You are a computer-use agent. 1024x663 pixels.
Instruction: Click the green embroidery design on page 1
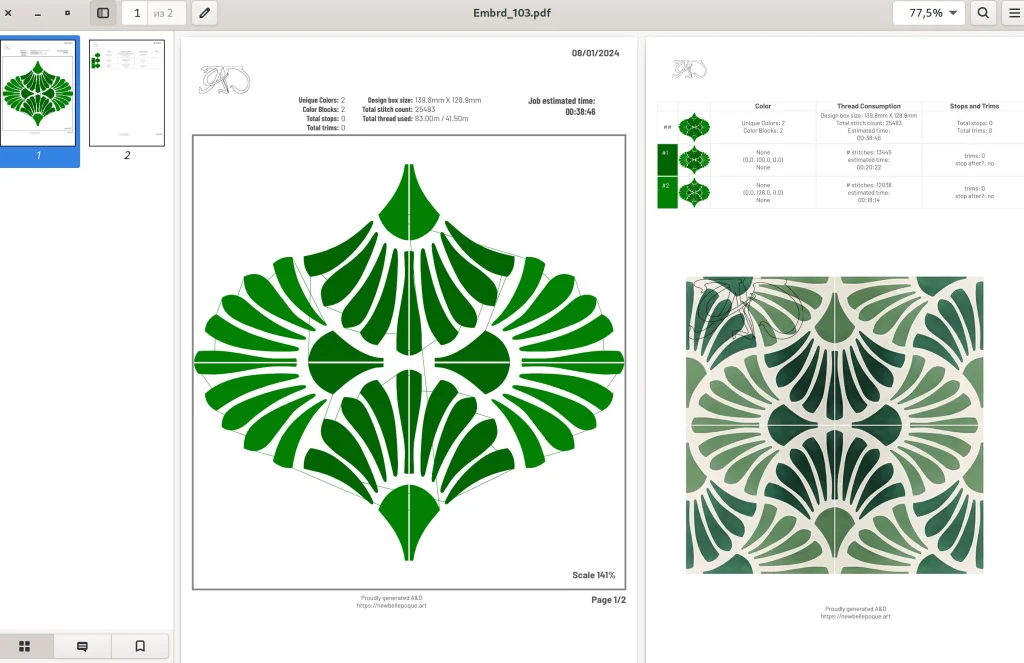[x=409, y=362]
